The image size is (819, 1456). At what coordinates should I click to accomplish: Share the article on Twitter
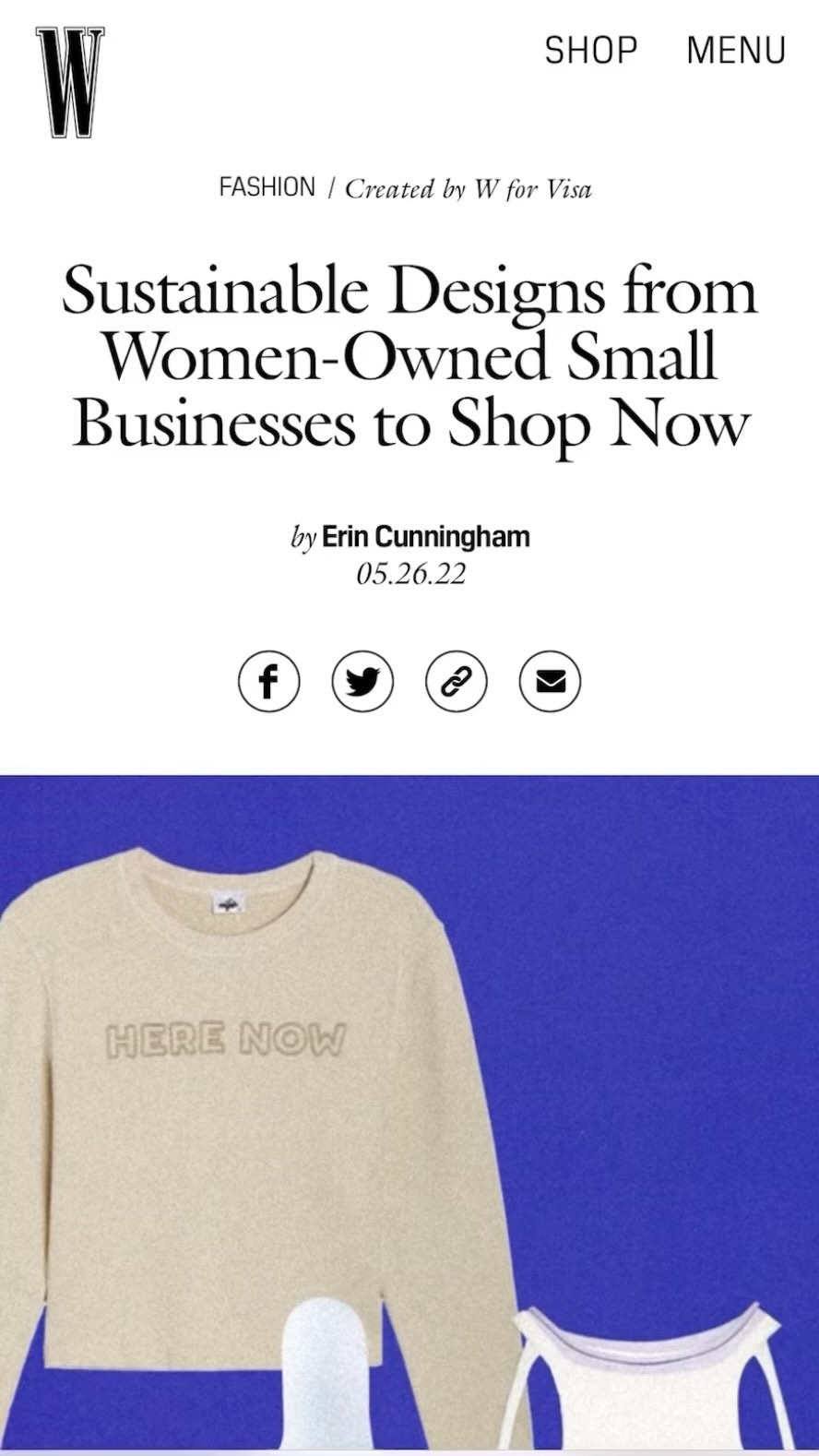(x=362, y=682)
